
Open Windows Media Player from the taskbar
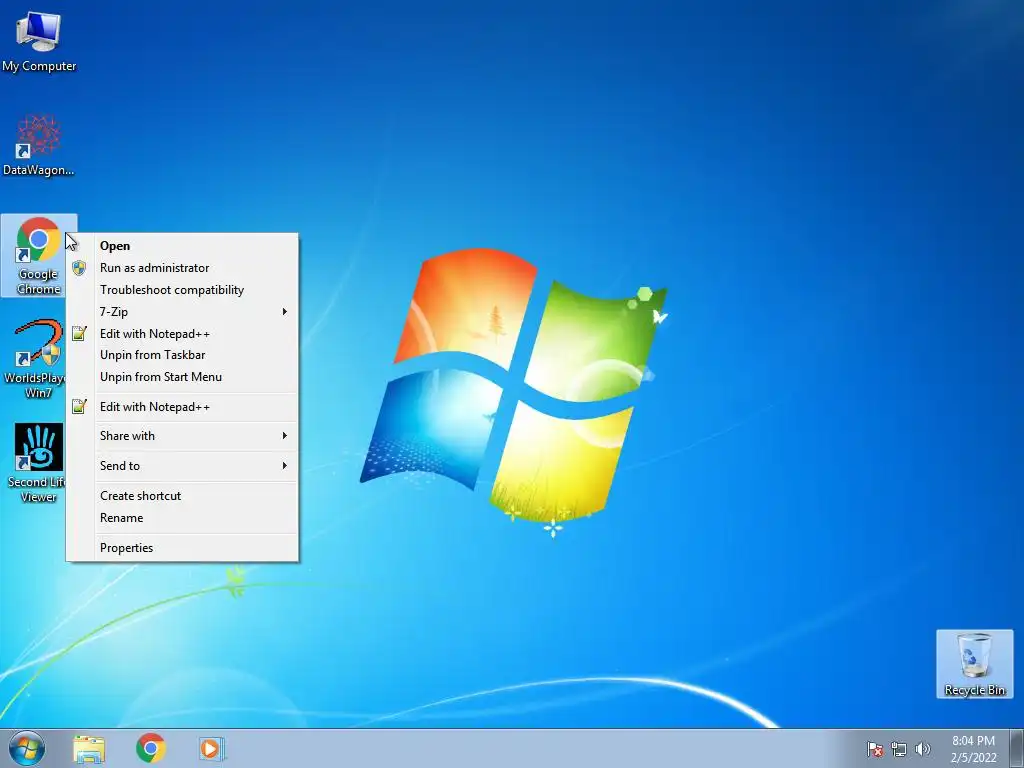click(x=212, y=749)
